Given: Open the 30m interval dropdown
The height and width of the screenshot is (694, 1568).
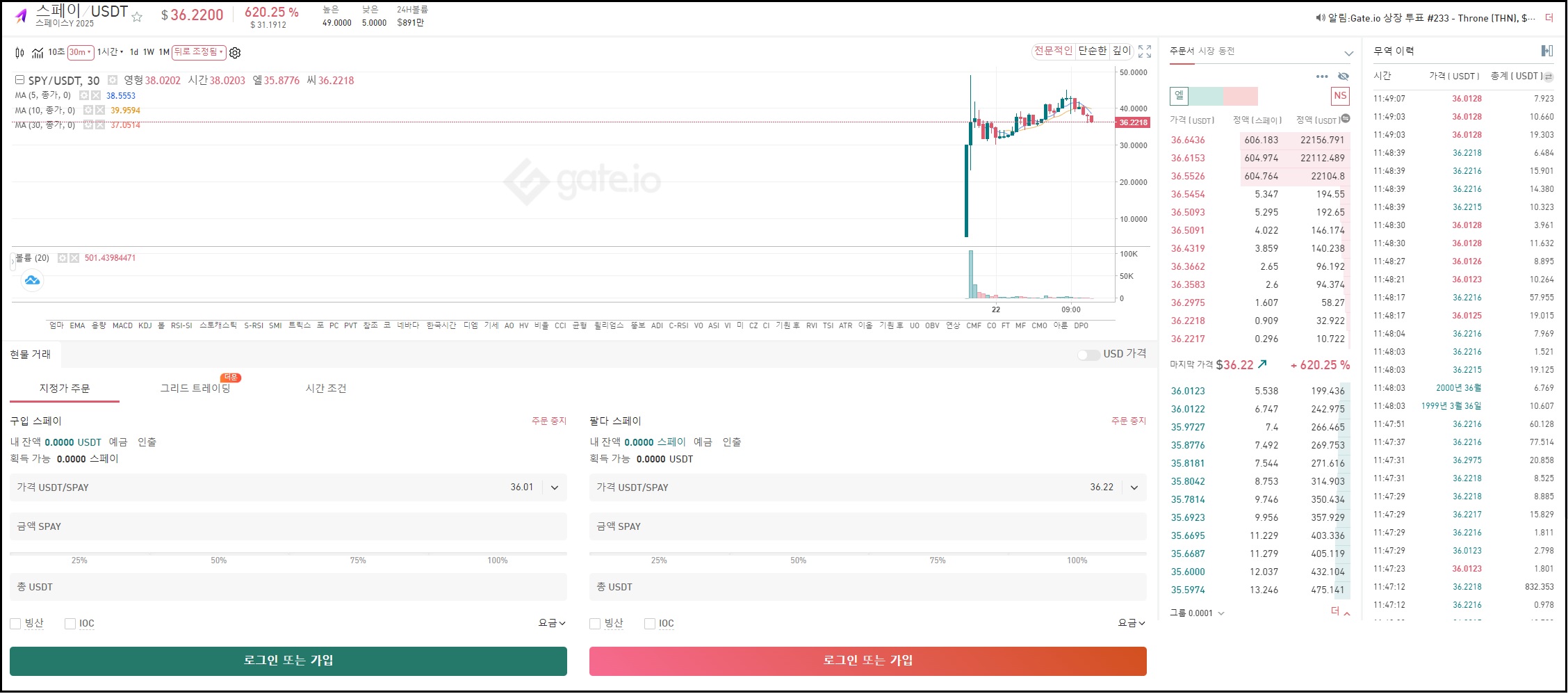Looking at the screenshot, I should coord(80,52).
